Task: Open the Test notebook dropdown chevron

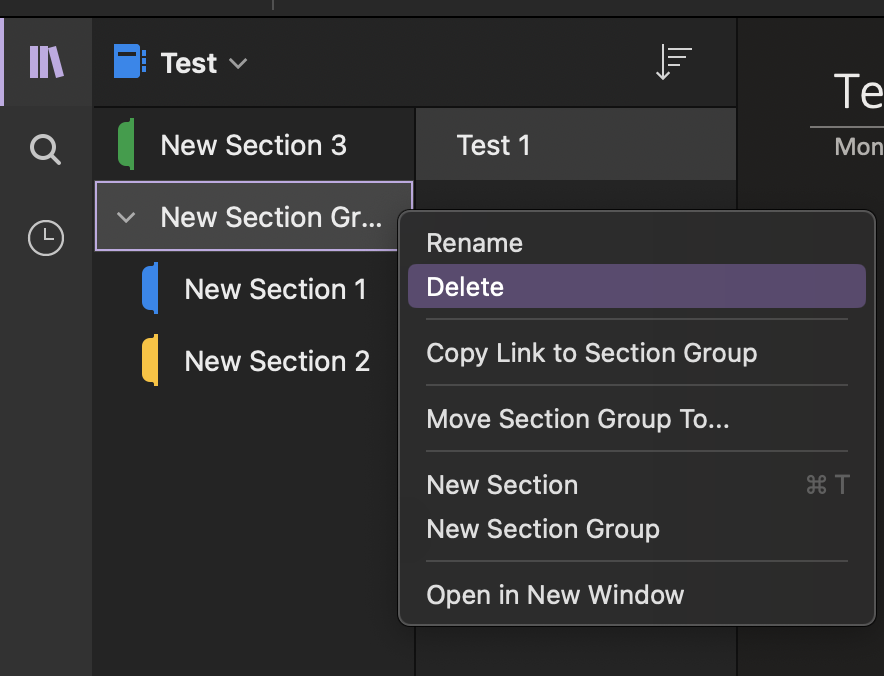Action: [x=238, y=63]
